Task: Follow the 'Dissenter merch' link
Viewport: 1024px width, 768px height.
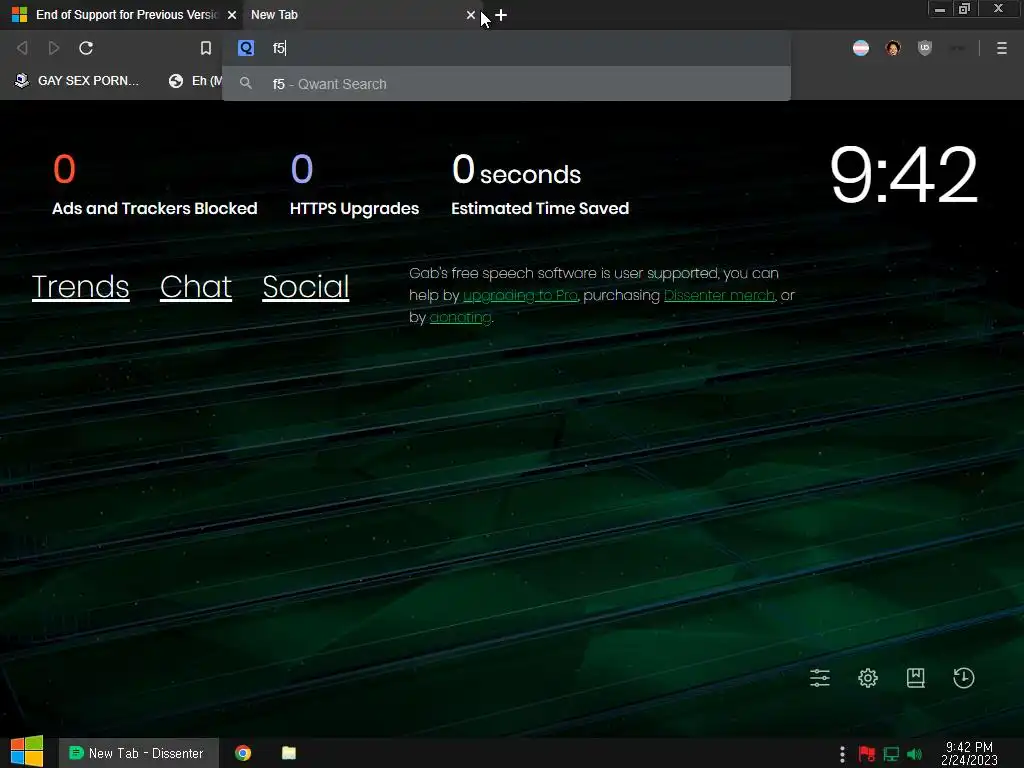Action: pyautogui.click(x=719, y=295)
